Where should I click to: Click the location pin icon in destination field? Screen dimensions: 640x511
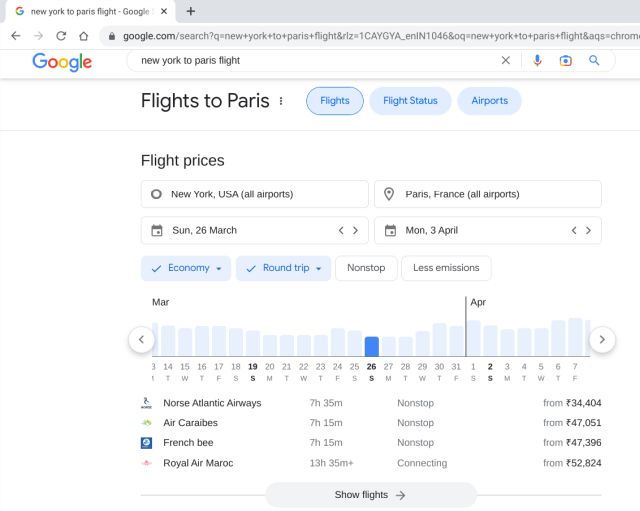coord(389,194)
